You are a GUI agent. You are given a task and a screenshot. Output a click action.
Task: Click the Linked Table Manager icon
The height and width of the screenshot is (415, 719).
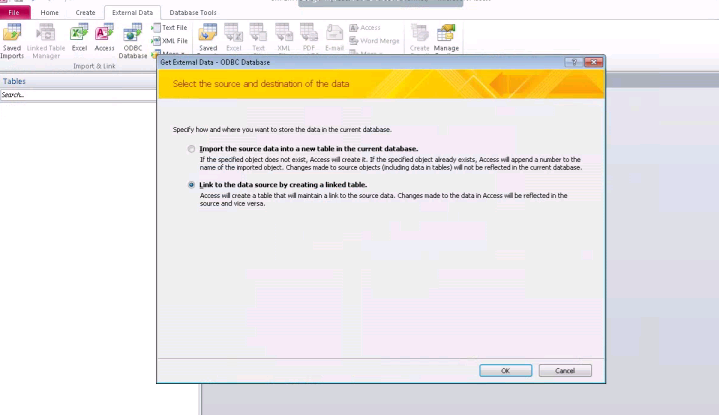click(x=45, y=37)
